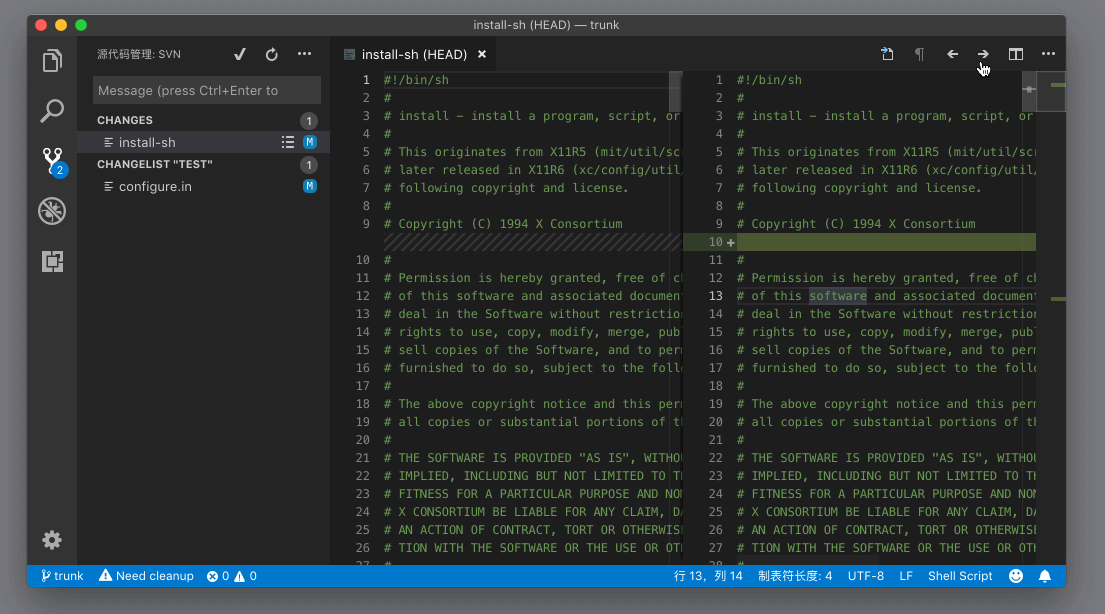Click the trunk branch in status bar
This screenshot has height=614, width=1105.
click(x=62, y=576)
